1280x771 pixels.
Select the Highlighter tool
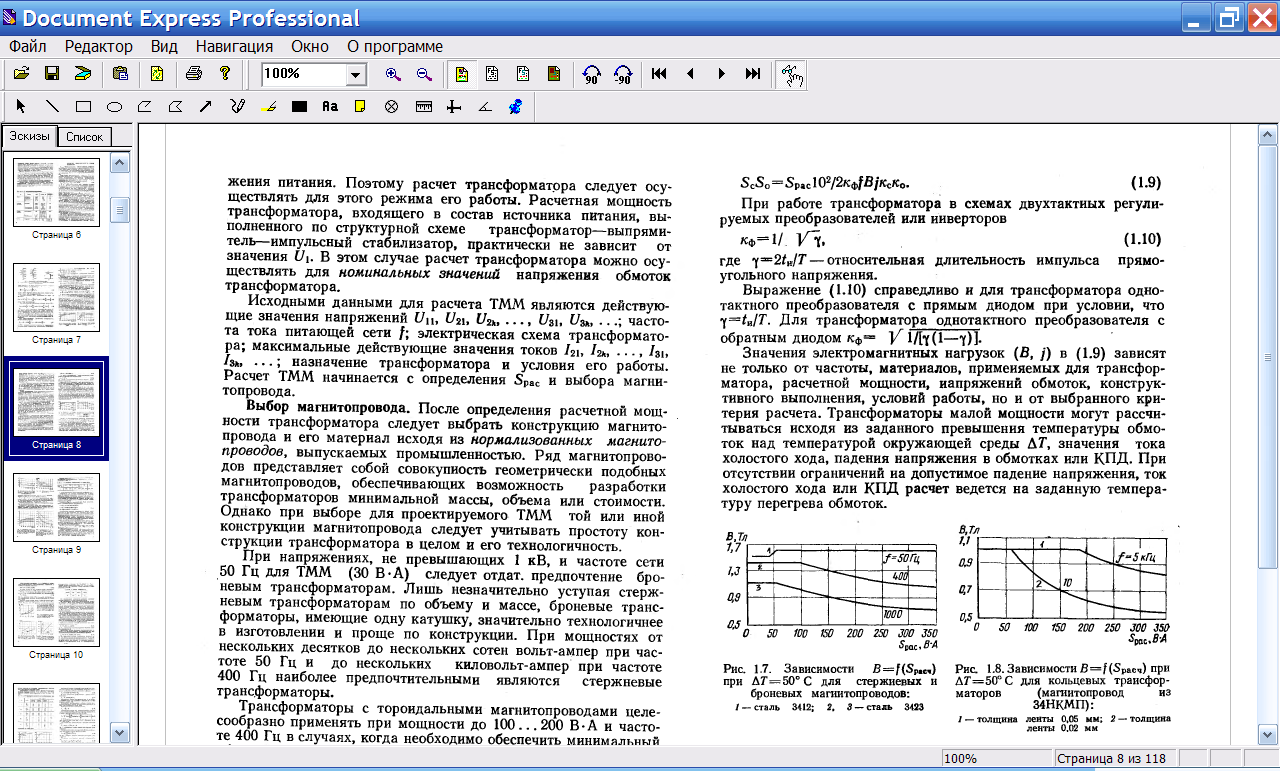268,106
